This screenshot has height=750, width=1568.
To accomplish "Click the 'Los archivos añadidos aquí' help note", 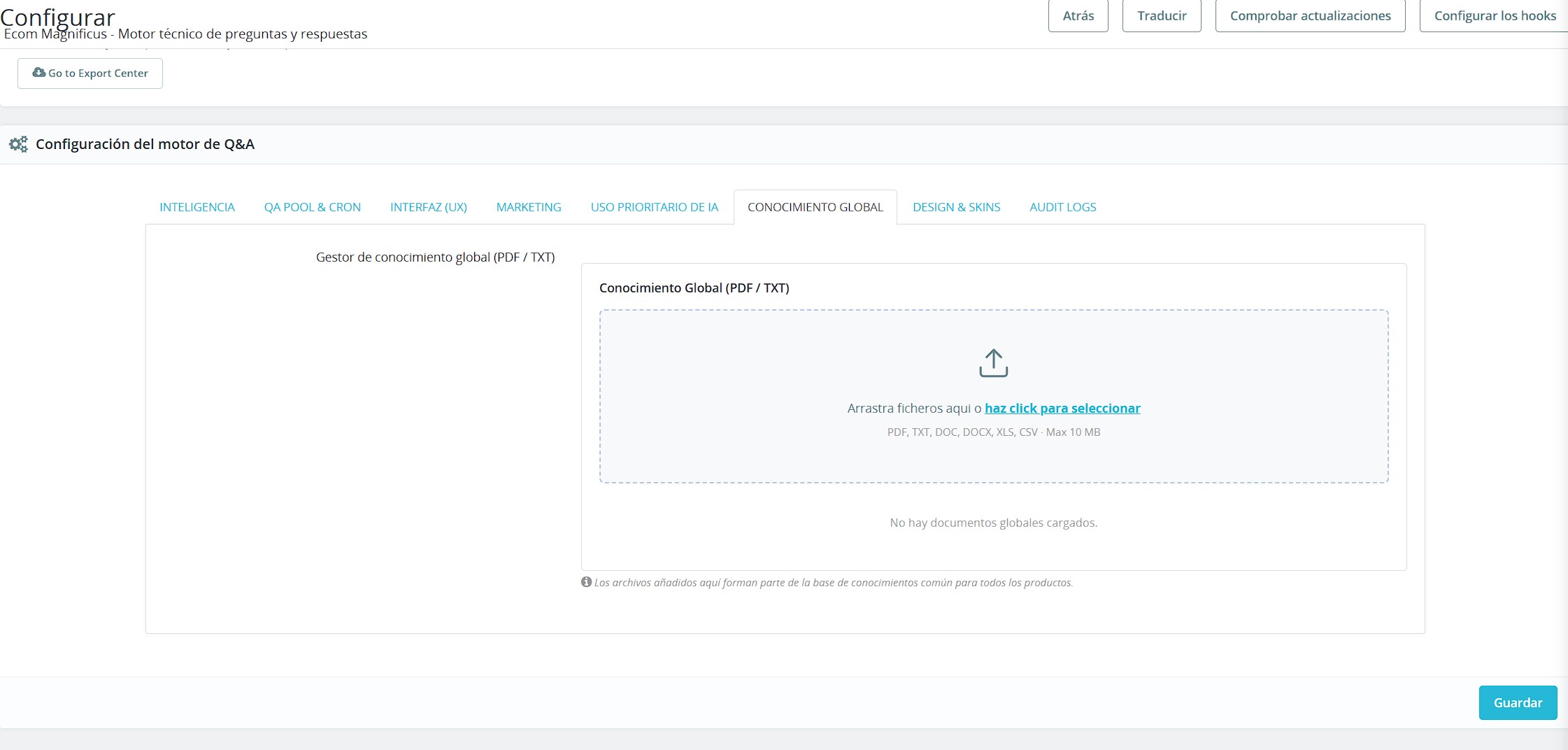I will (x=833, y=582).
